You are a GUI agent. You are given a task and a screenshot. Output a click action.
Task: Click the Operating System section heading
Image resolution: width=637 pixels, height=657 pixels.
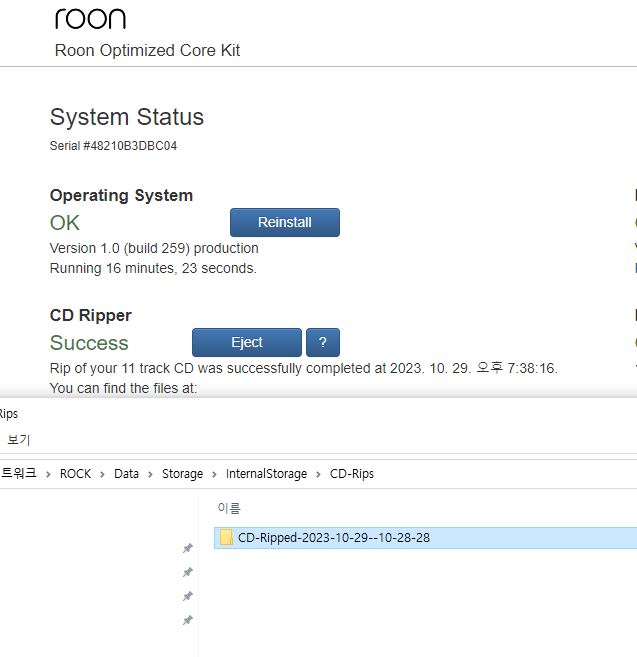121,196
